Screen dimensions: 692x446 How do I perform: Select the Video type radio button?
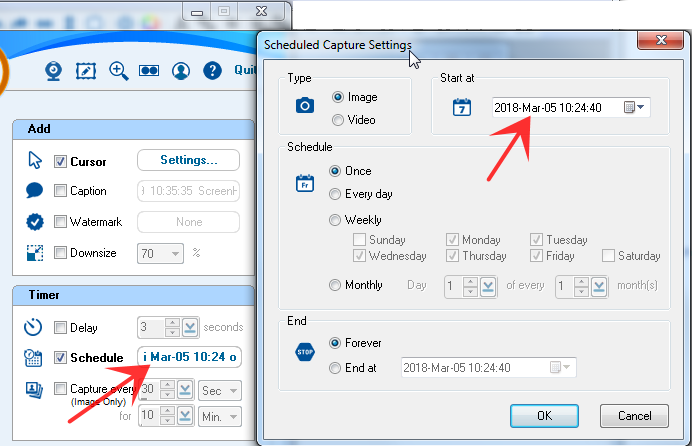(x=338, y=119)
